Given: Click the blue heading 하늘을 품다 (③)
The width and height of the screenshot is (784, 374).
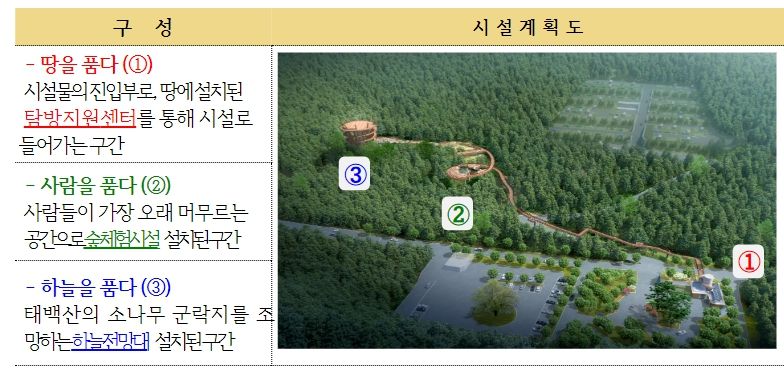Looking at the screenshot, I should [x=98, y=288].
